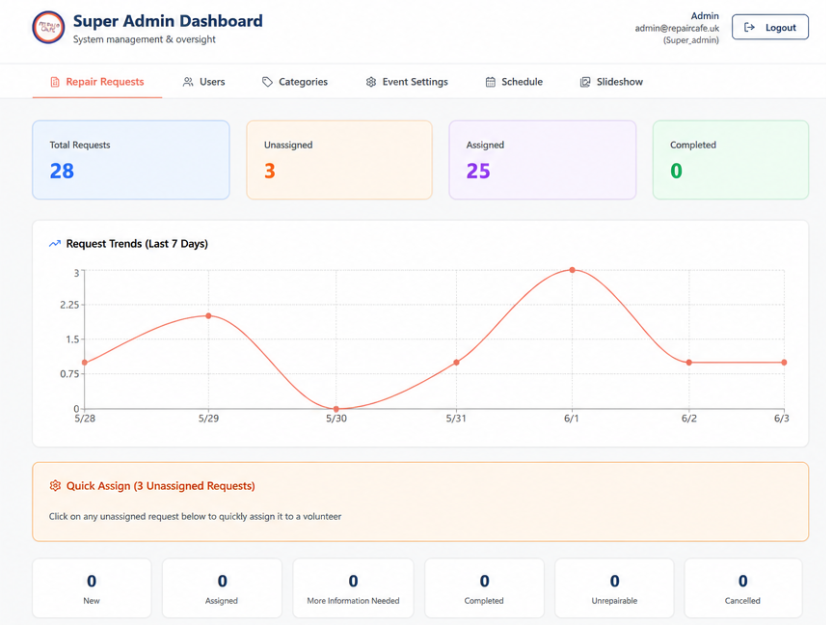
Task: Click the Event Settings gear icon
Action: pos(371,82)
